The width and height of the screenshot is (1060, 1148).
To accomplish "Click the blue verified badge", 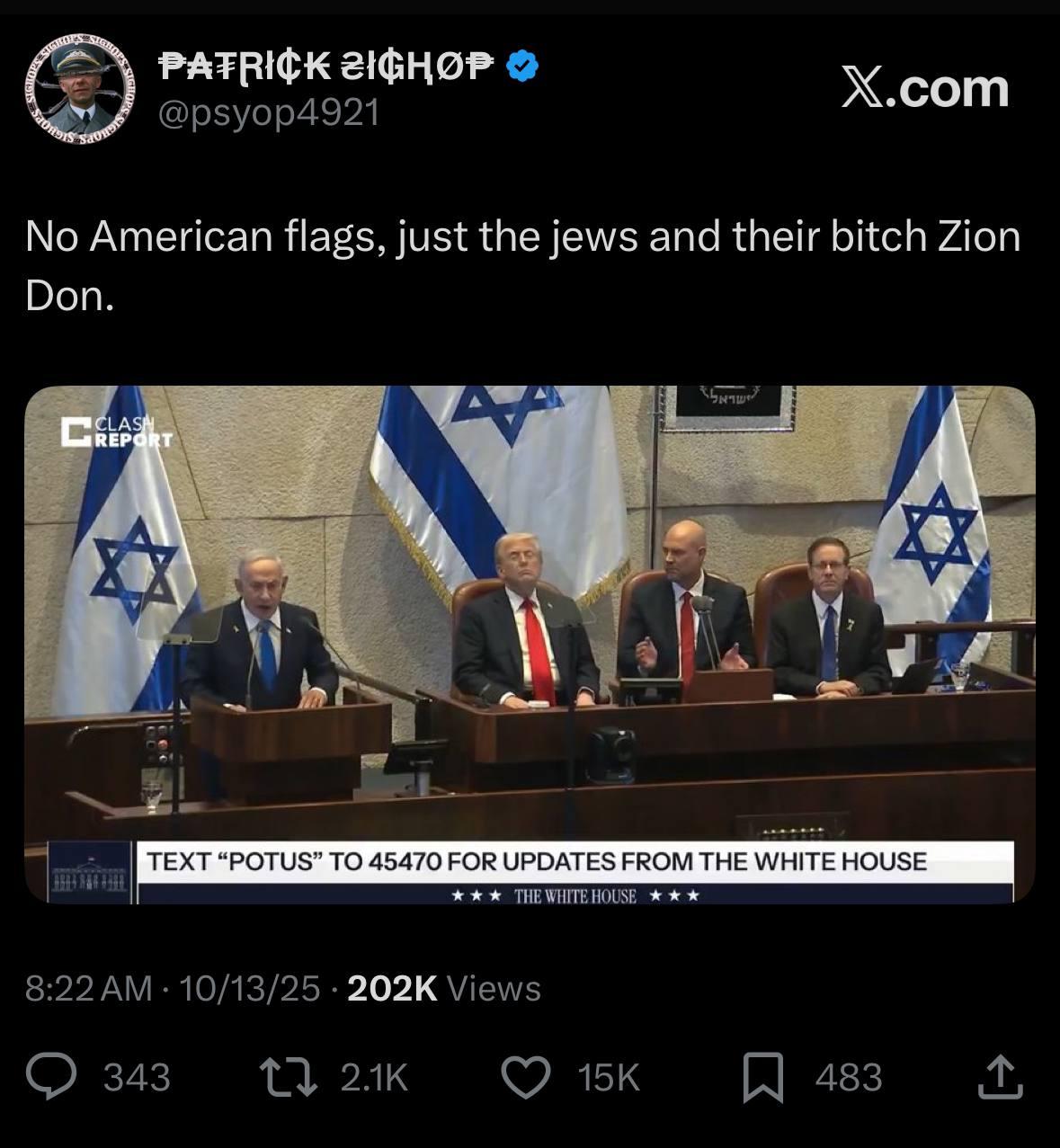I will [523, 66].
